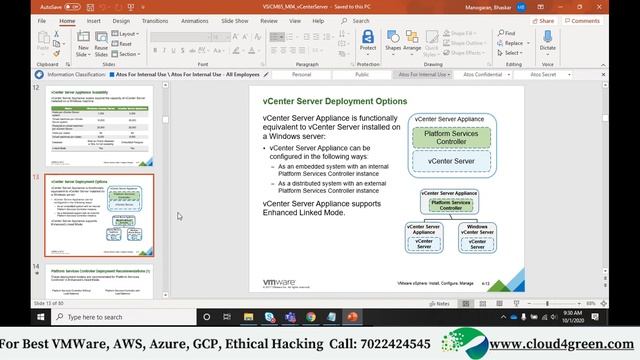Click the Windows taskbar search box

tap(124, 317)
